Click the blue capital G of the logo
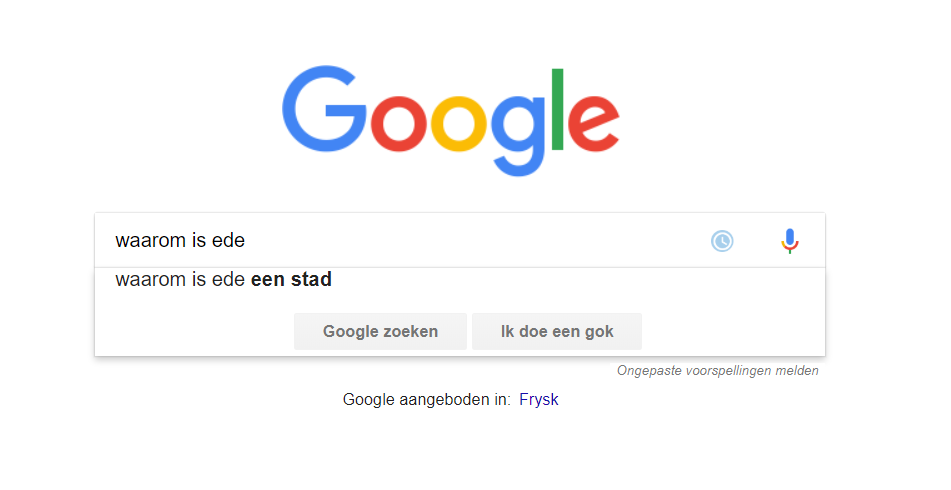This screenshot has height=490, width=951. pos(324,109)
